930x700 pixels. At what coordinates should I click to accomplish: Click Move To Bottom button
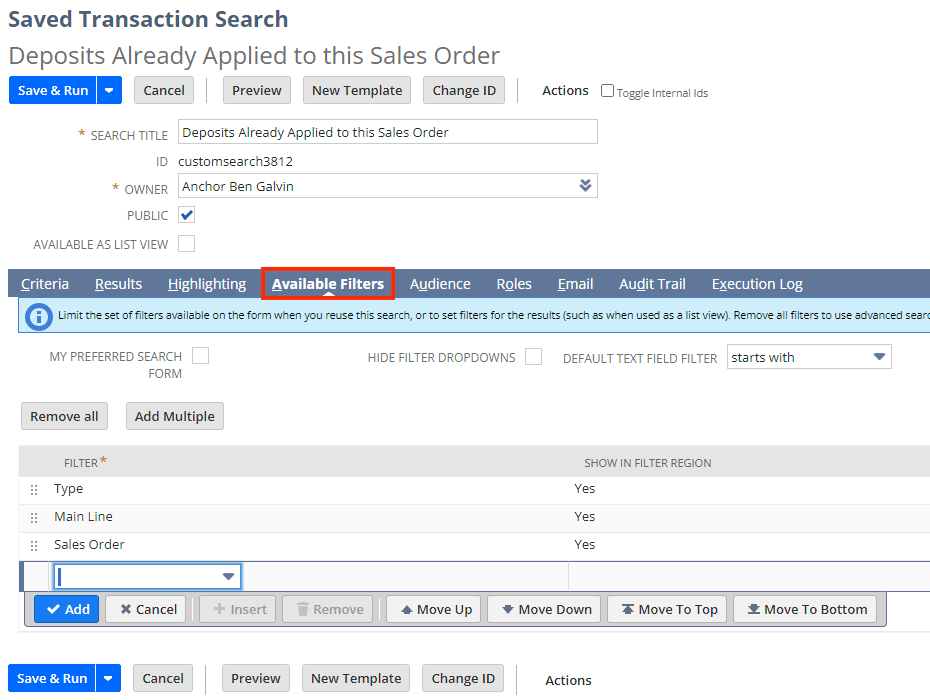[807, 609]
